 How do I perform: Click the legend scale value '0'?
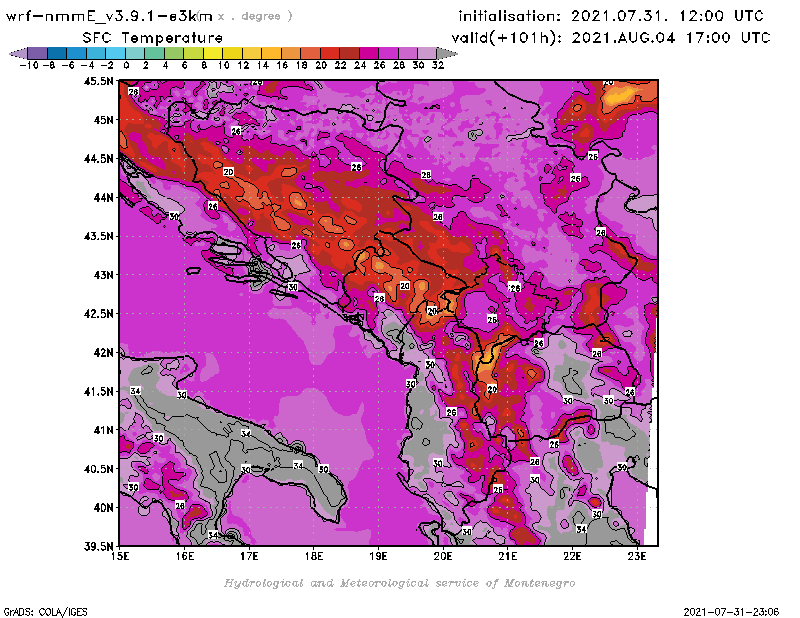[x=126, y=65]
